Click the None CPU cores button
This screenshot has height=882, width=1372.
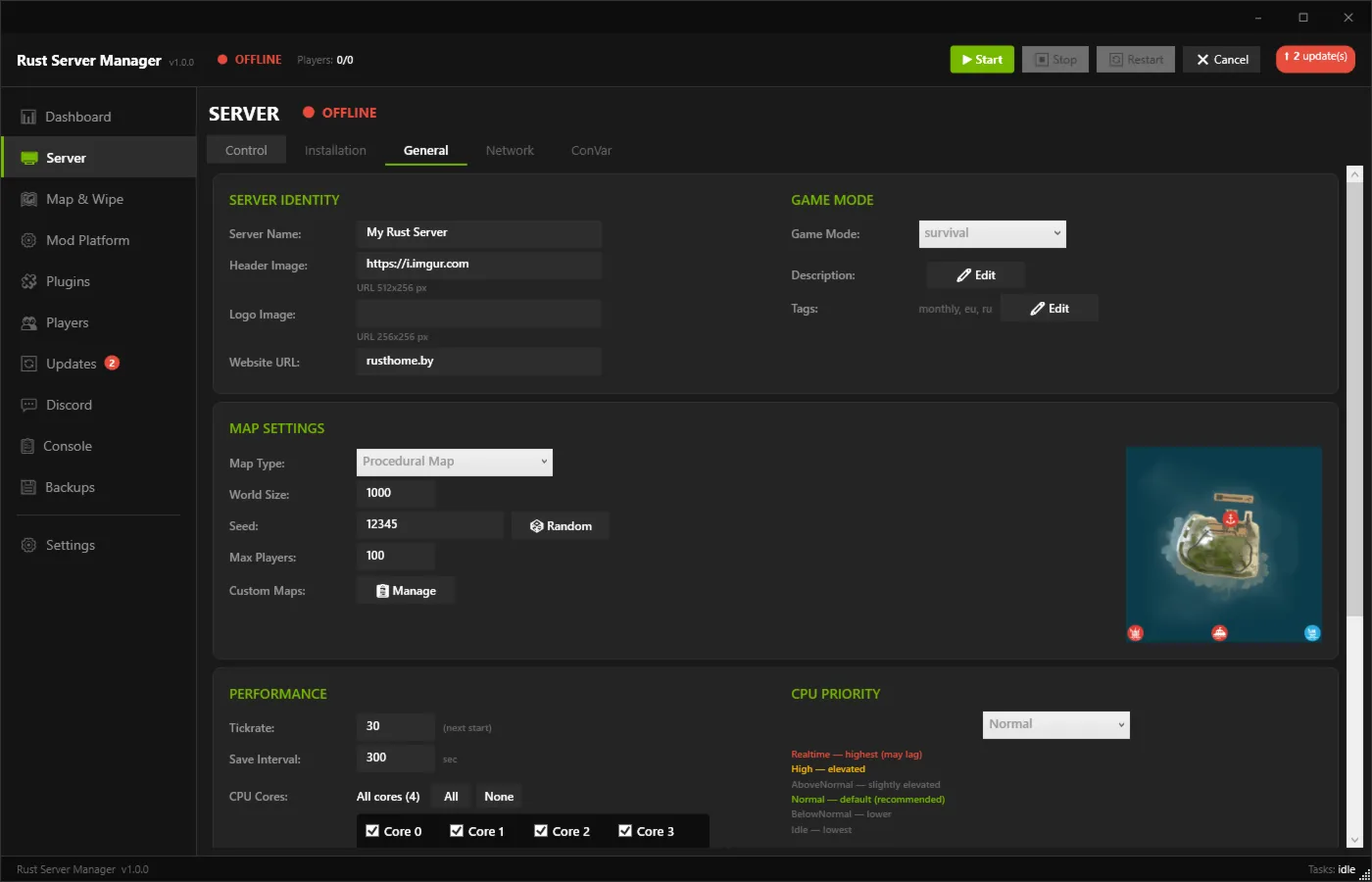(499, 797)
